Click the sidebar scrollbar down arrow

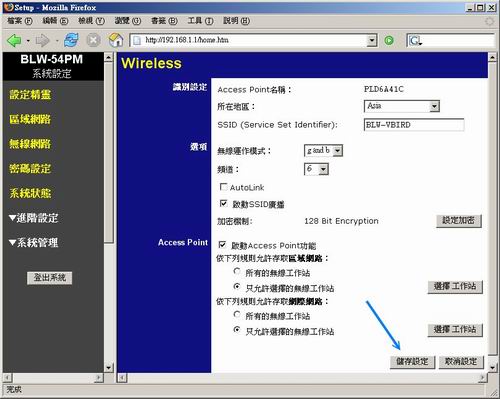pos(109,368)
